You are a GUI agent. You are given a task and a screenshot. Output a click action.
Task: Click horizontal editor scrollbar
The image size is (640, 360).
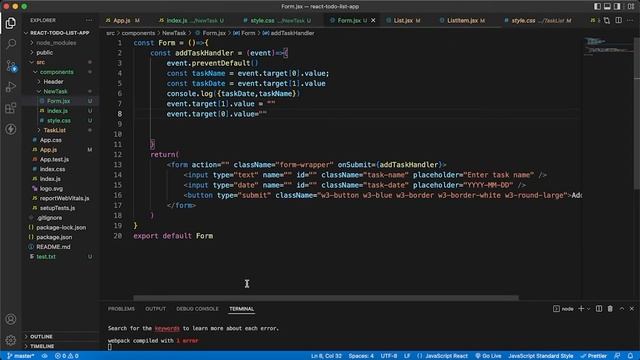click(x=326, y=298)
